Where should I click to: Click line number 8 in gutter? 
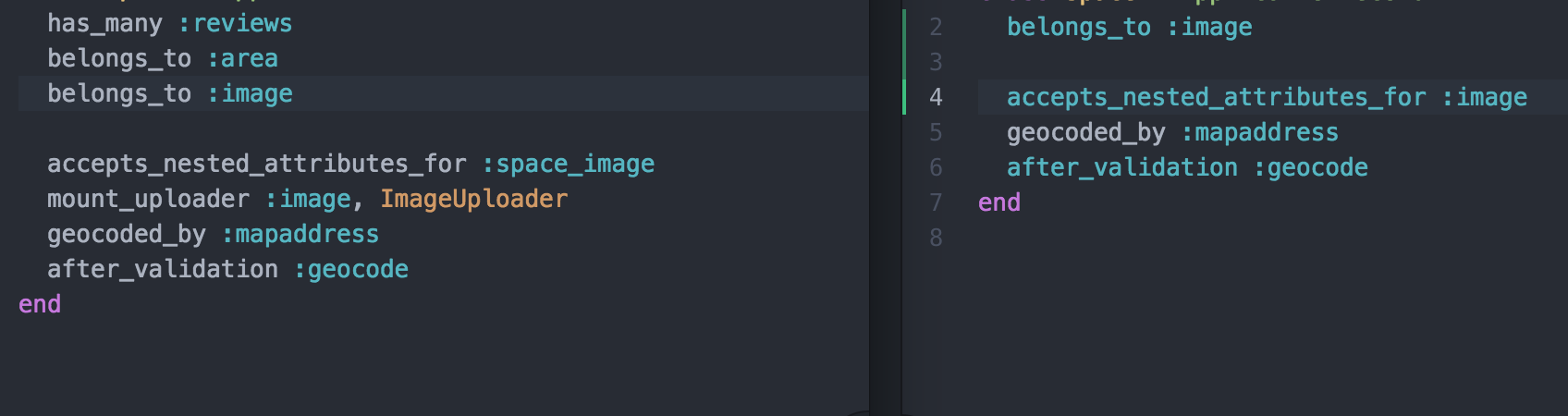pos(936,239)
